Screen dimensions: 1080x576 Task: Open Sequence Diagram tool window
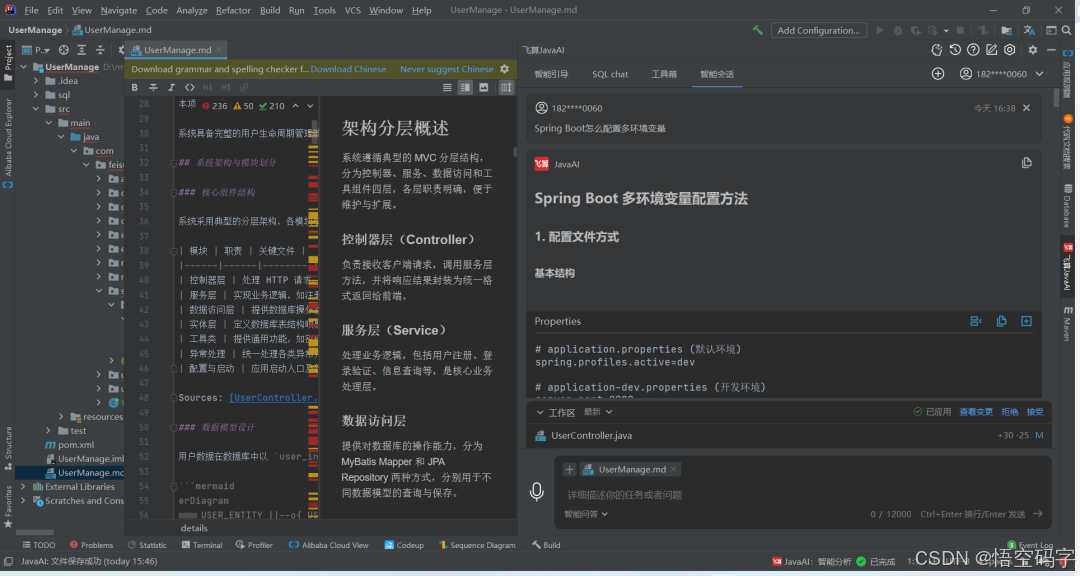point(477,545)
